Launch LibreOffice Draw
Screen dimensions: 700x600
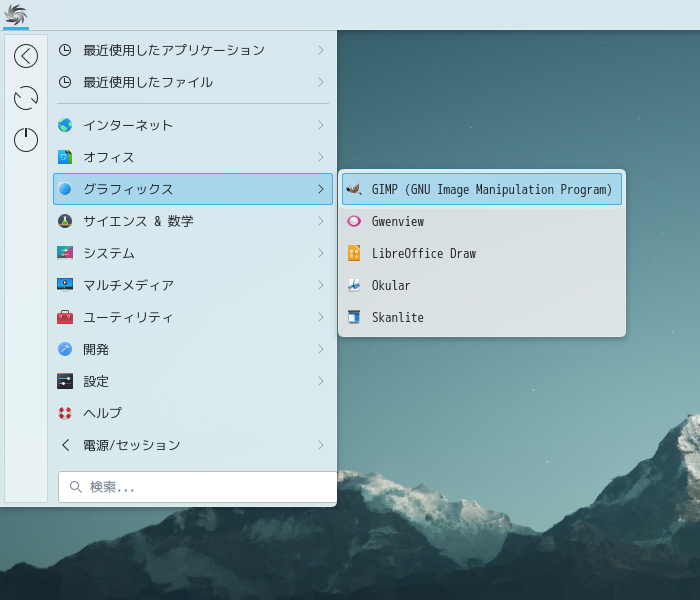(482, 253)
